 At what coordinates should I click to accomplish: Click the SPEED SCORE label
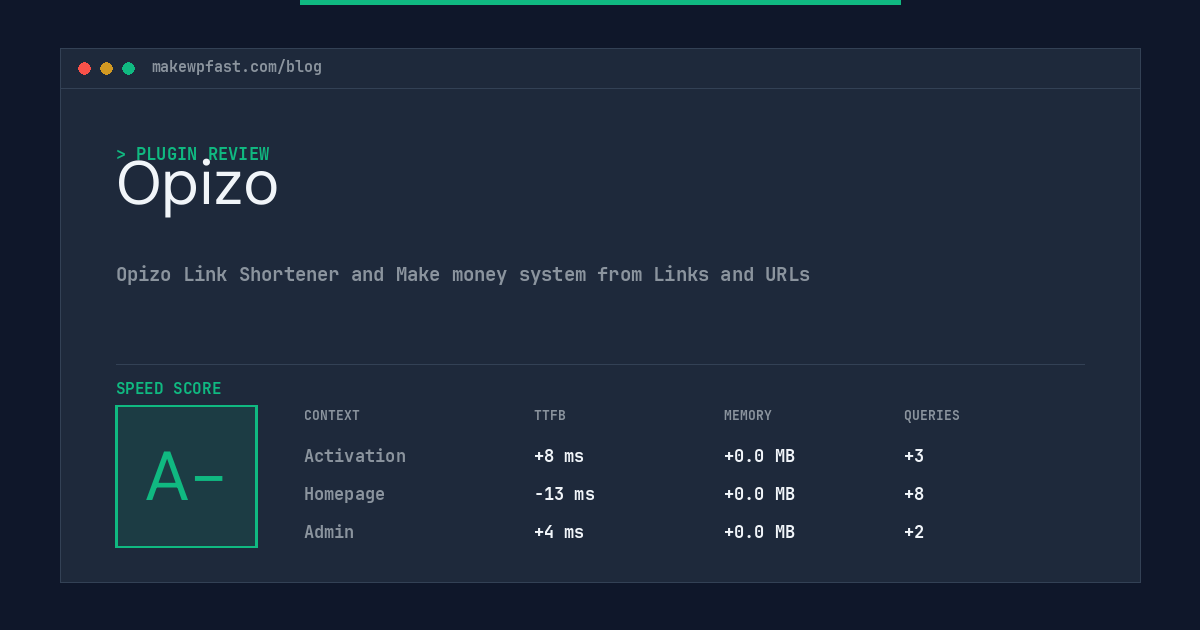click(x=169, y=389)
